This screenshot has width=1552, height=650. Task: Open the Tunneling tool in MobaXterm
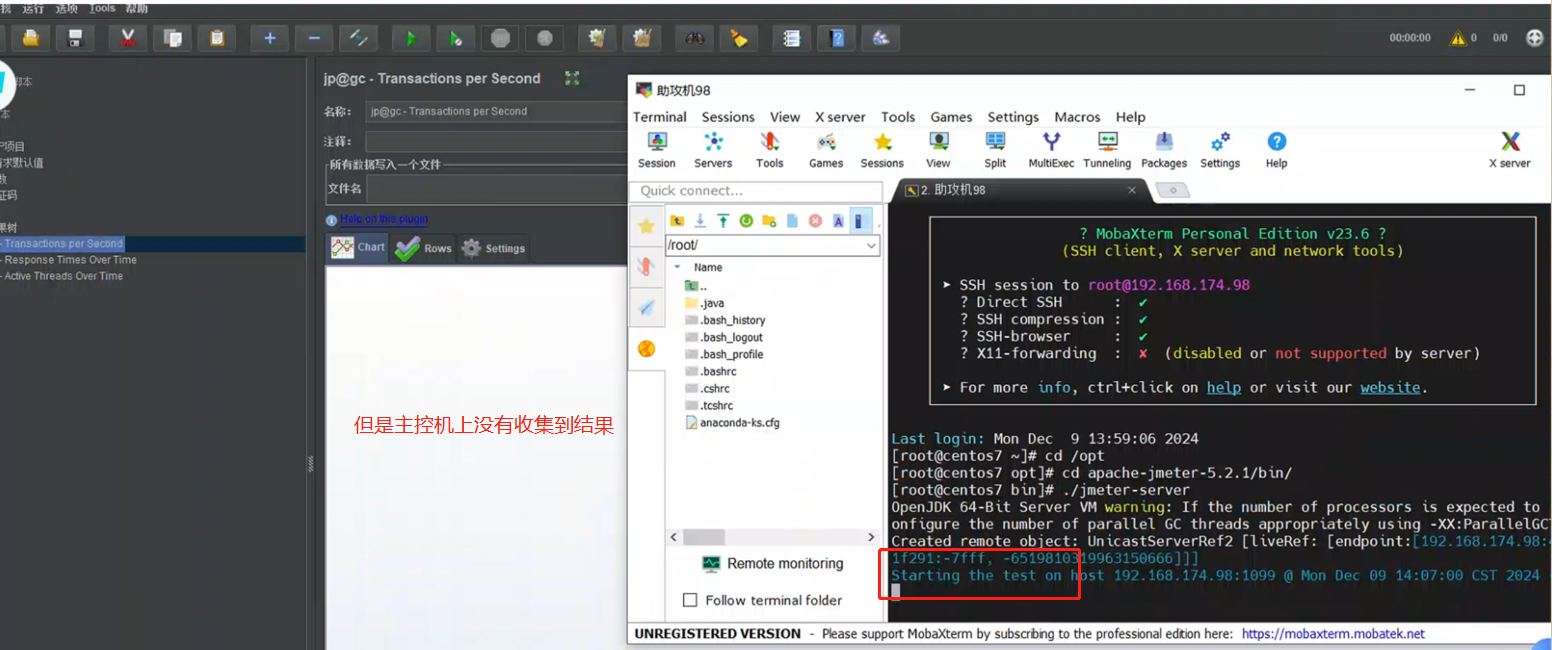point(1107,150)
